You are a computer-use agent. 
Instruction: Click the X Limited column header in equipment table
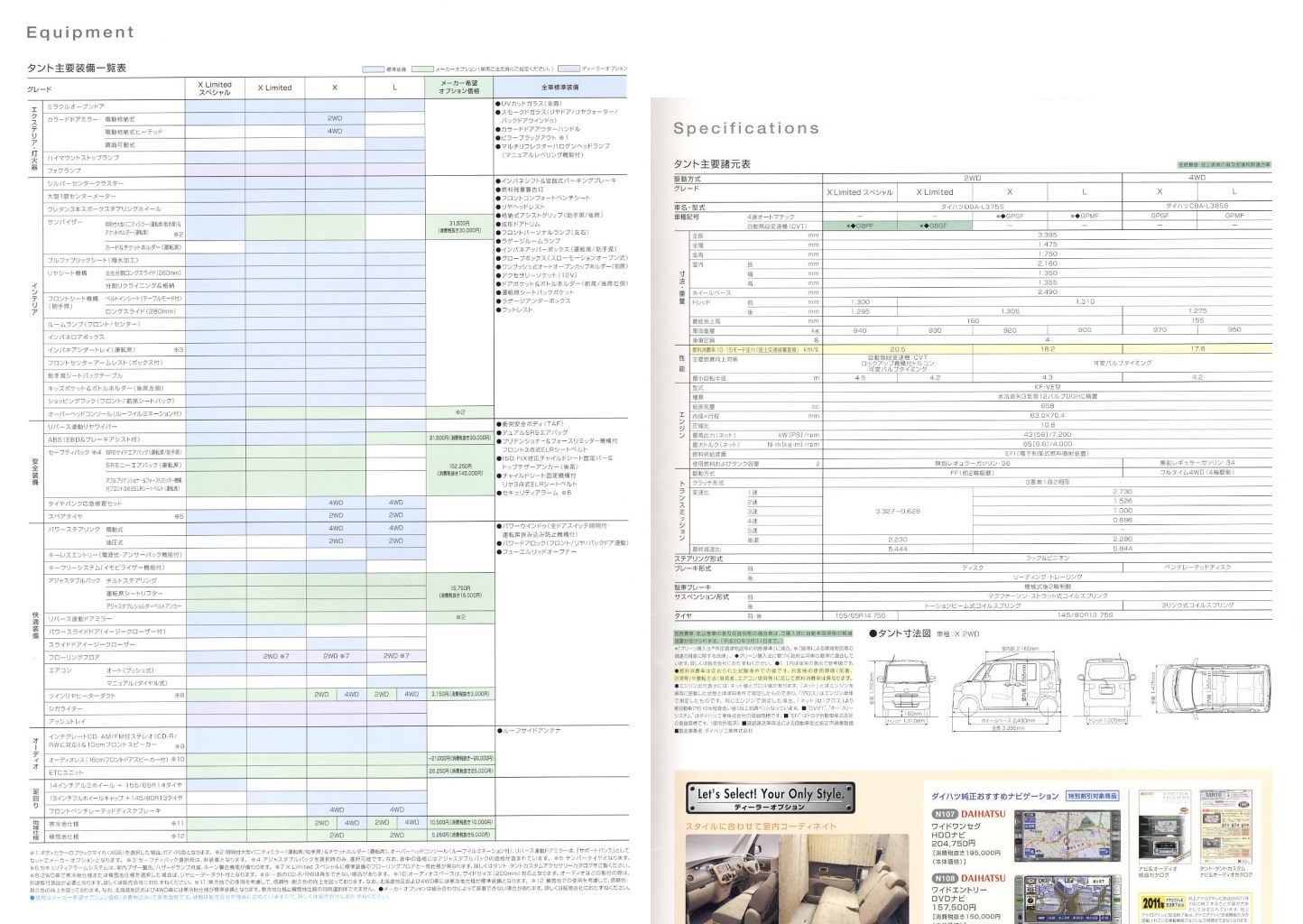274,88
